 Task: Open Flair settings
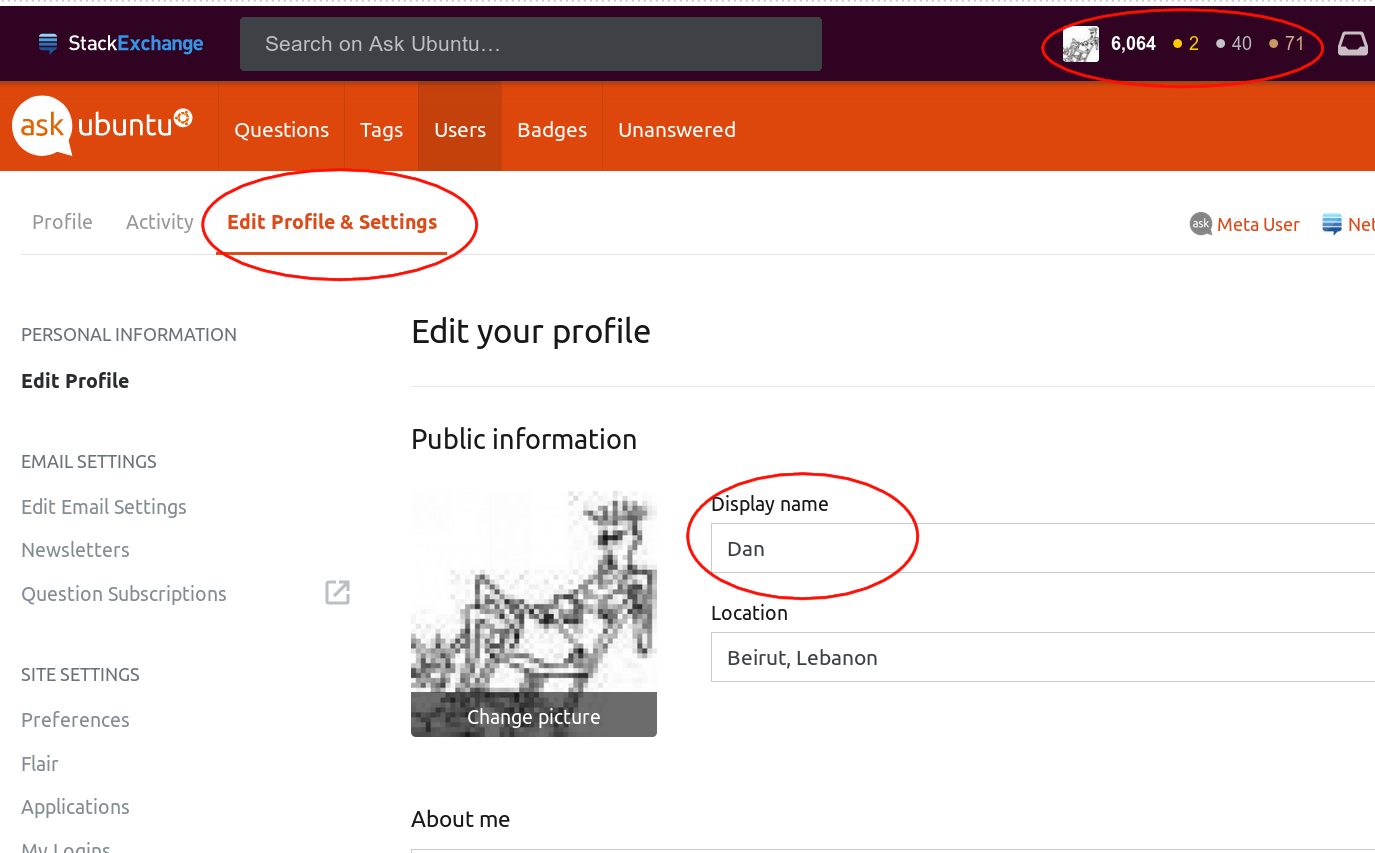(x=40, y=764)
